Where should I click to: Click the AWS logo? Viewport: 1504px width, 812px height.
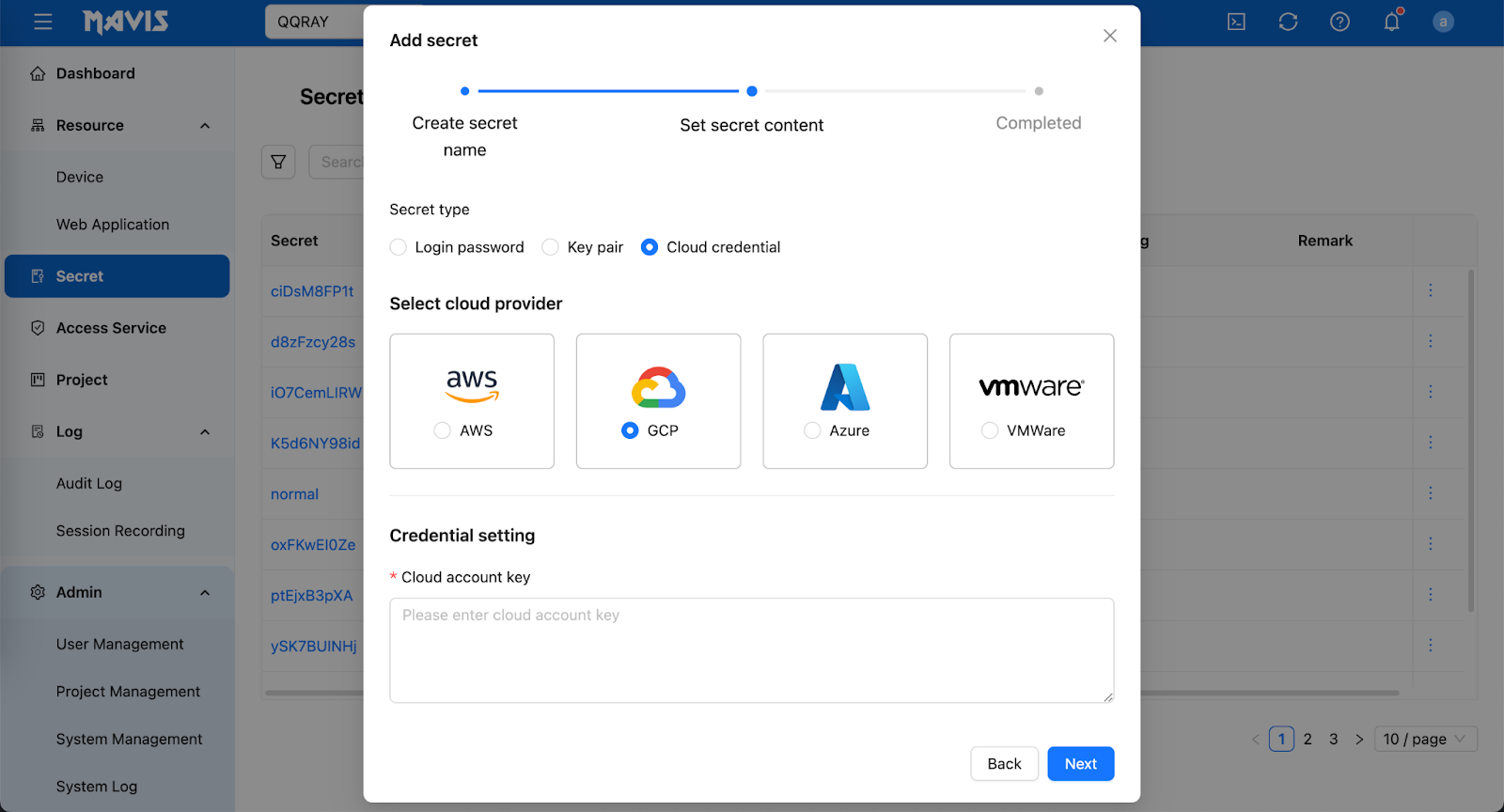(472, 384)
